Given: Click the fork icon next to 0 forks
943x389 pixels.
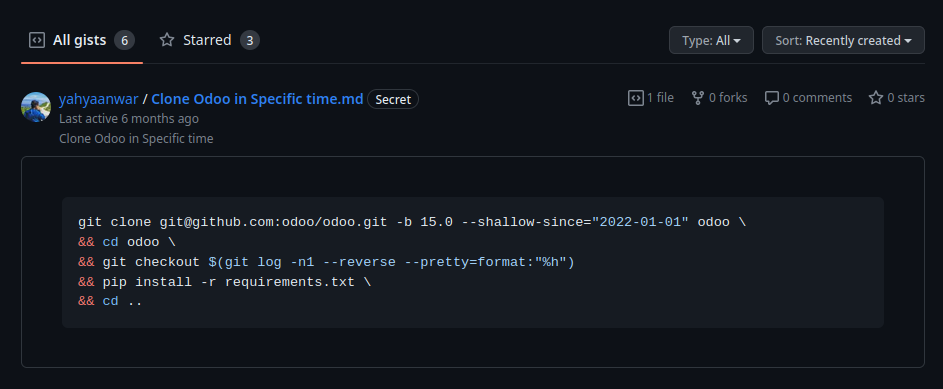Looking at the screenshot, I should [698, 98].
